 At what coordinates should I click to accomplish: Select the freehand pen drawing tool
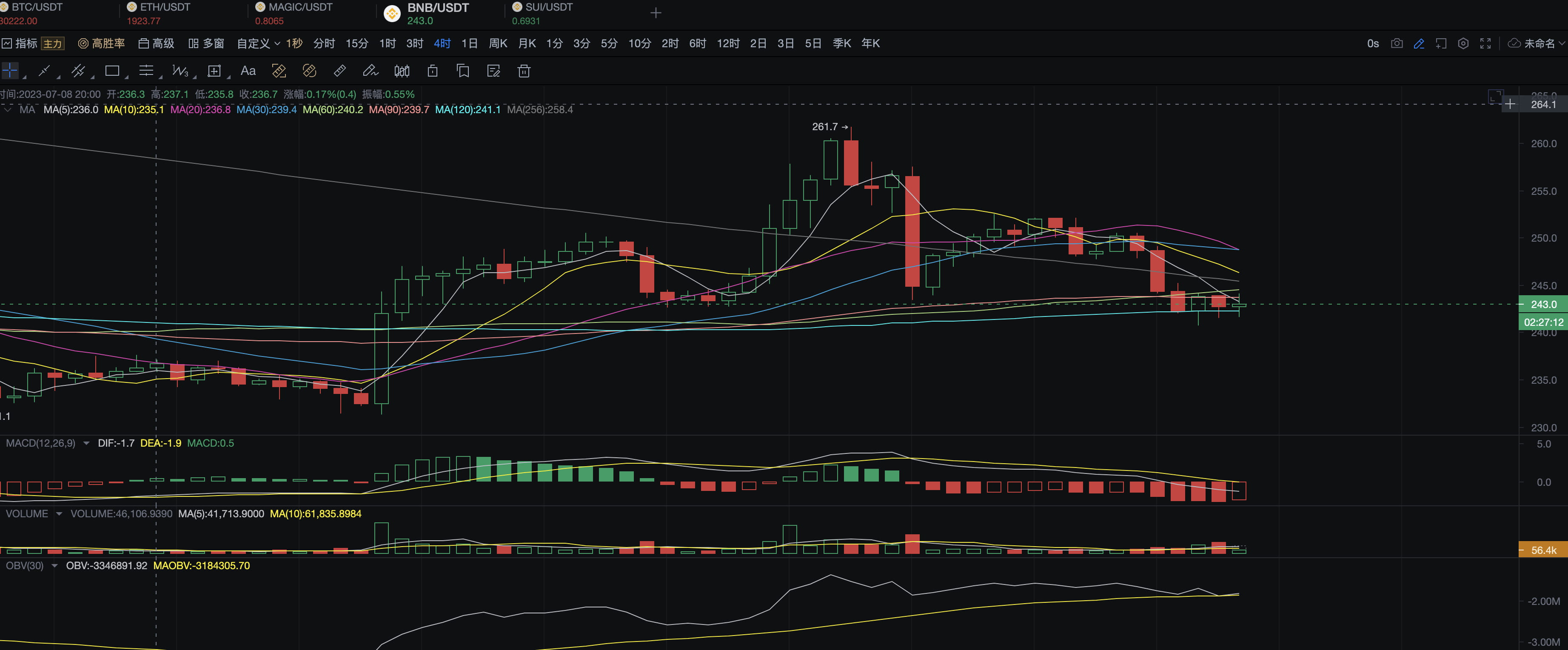click(370, 71)
